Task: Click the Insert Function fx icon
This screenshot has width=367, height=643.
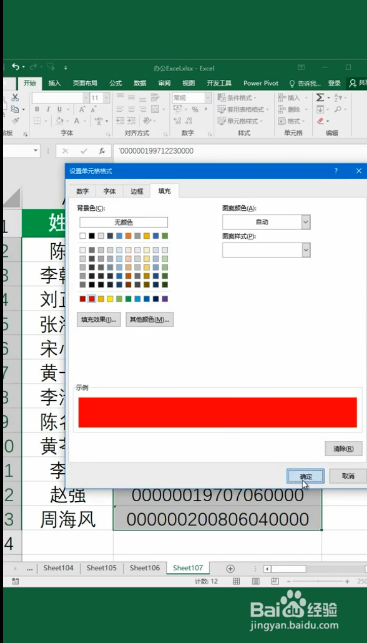Action: pos(102,151)
